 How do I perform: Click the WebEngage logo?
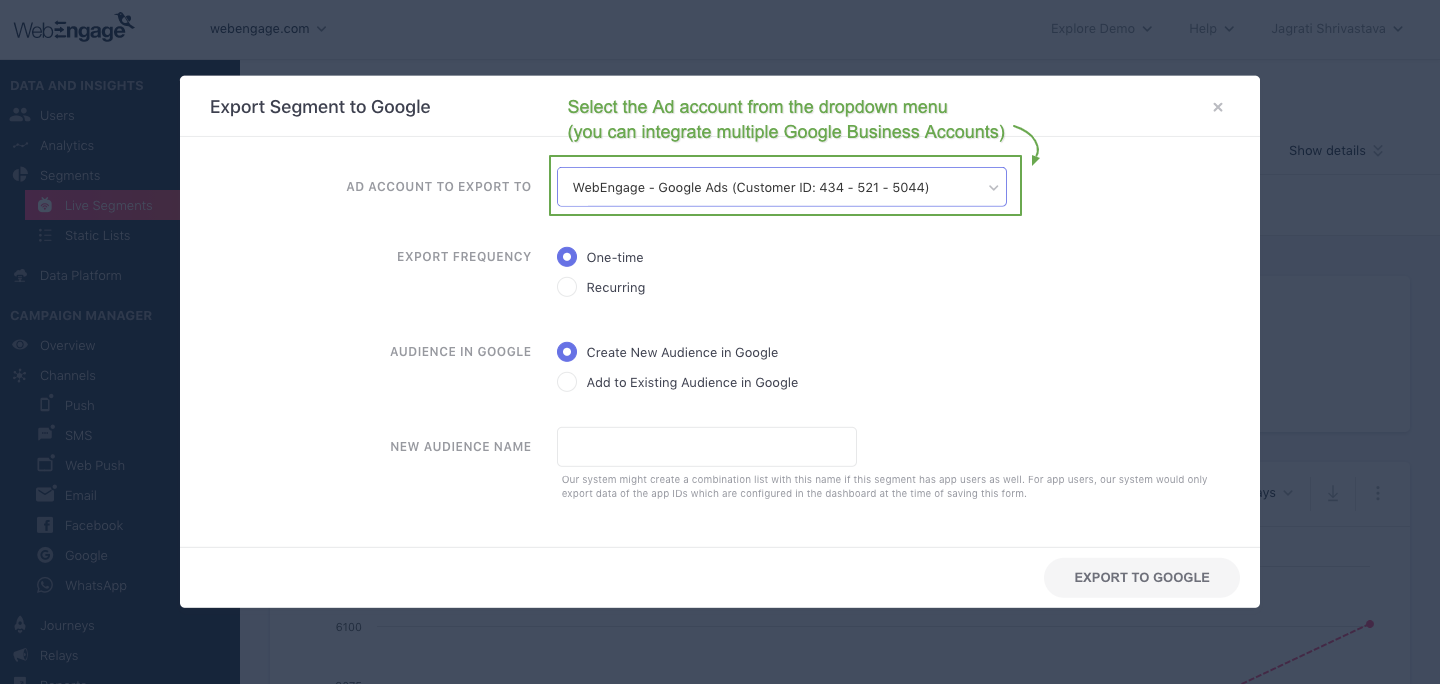pyautogui.click(x=74, y=27)
